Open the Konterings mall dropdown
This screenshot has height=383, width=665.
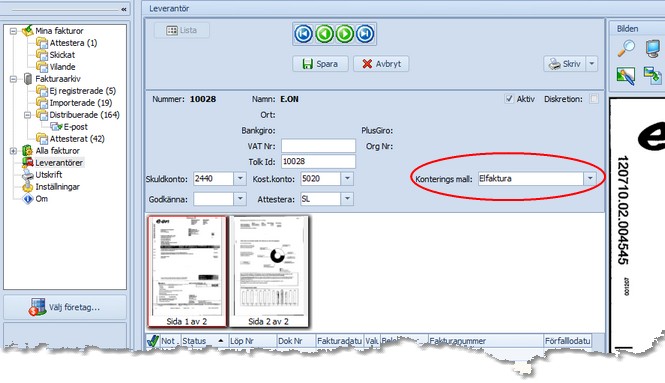[x=590, y=179]
